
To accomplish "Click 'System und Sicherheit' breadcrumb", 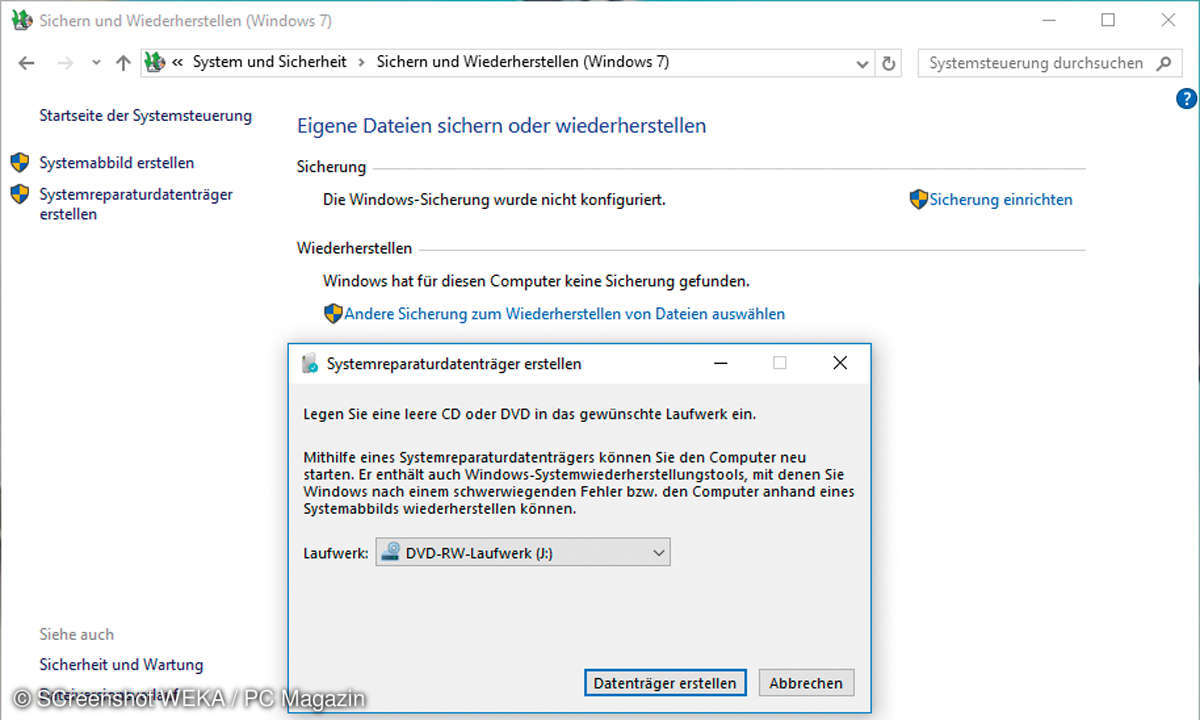I will point(270,62).
